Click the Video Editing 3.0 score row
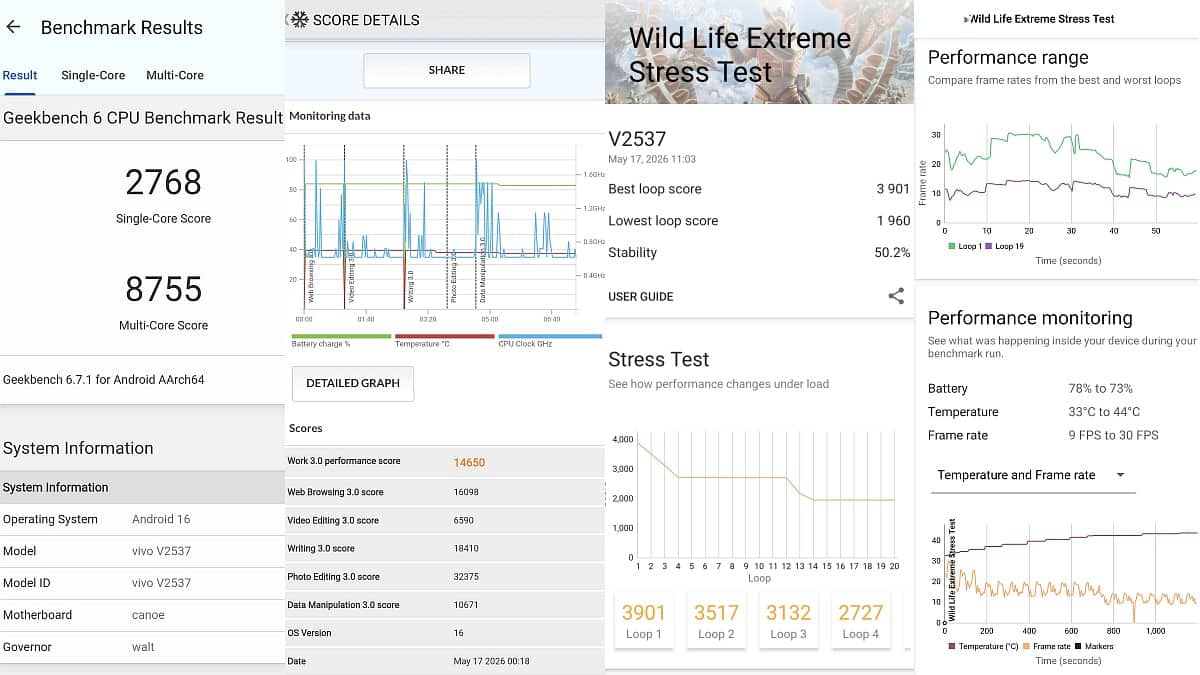Screen dimensions: 1200x675 point(445,520)
